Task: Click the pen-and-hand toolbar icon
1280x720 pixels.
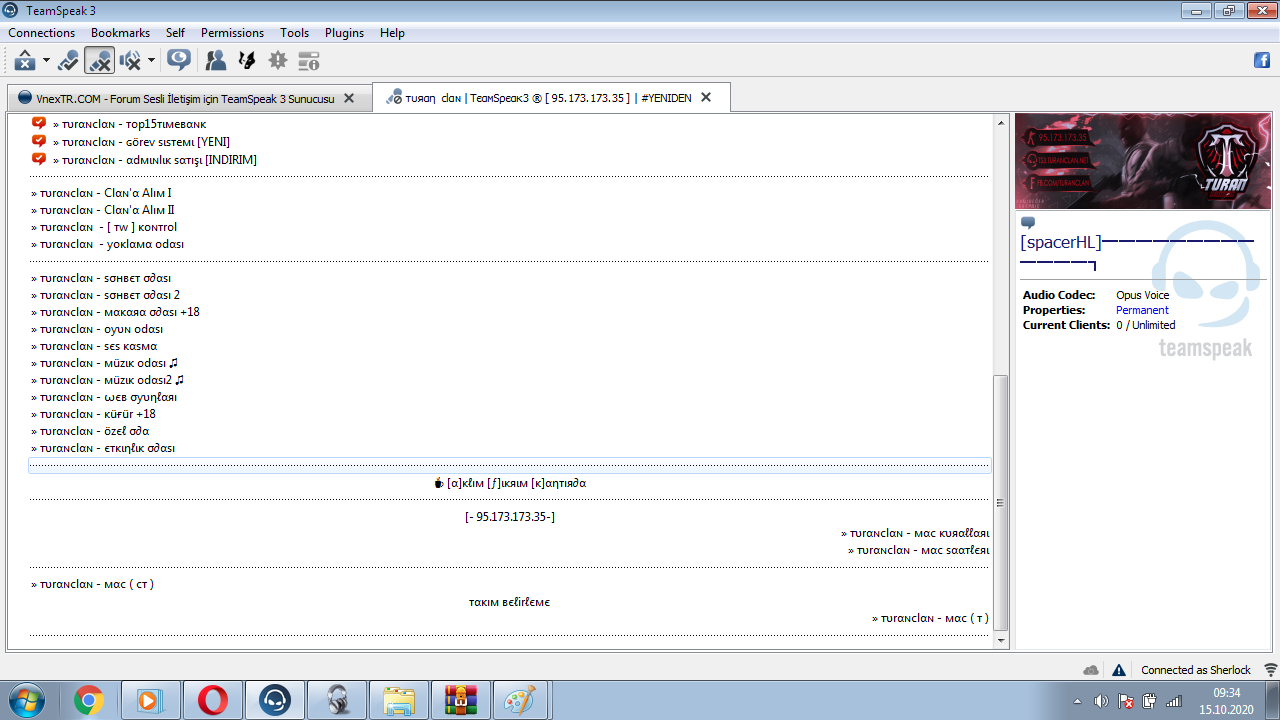Action: pos(246,61)
